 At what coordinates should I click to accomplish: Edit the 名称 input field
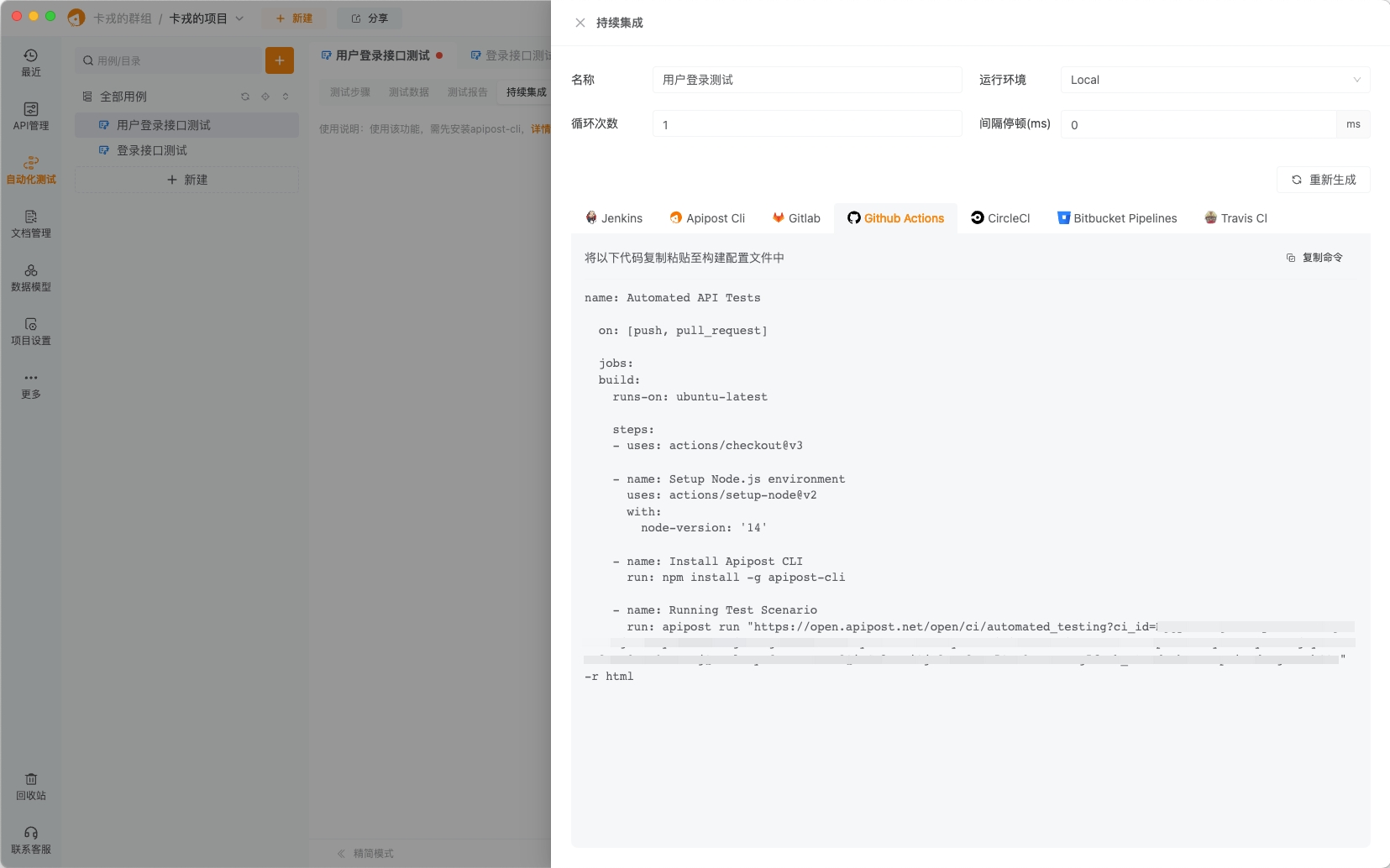coord(807,80)
